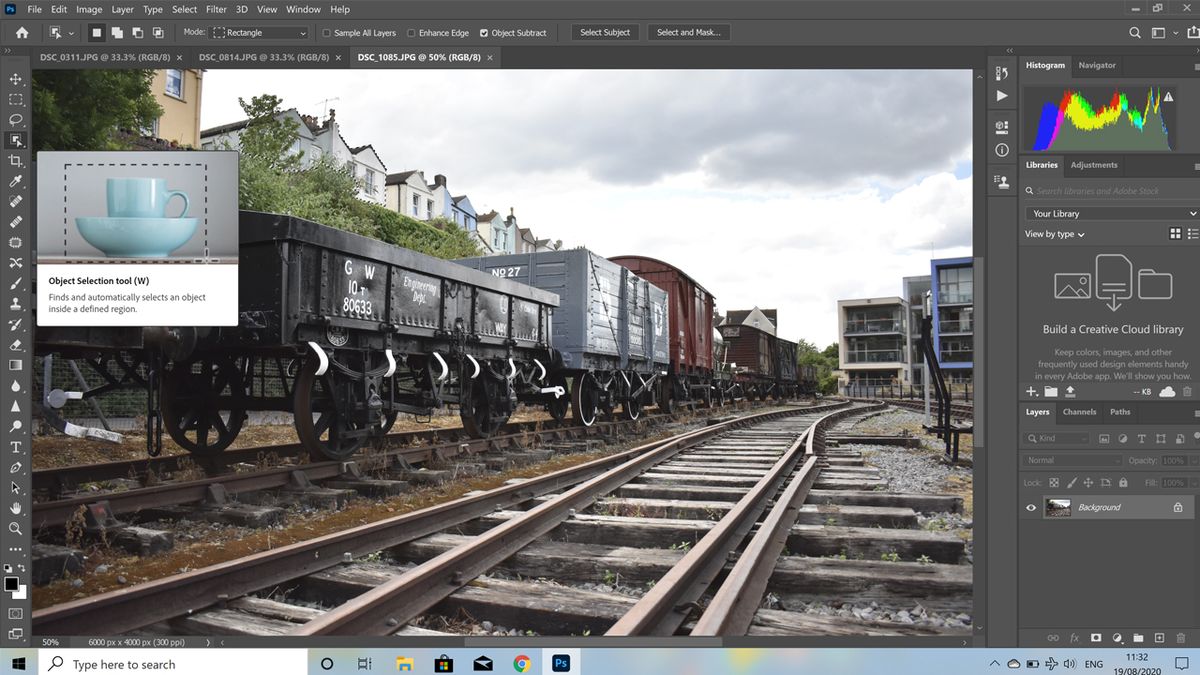Enable the Sample All Layers checkbox
Viewport: 1200px width, 675px height.
[x=326, y=32]
